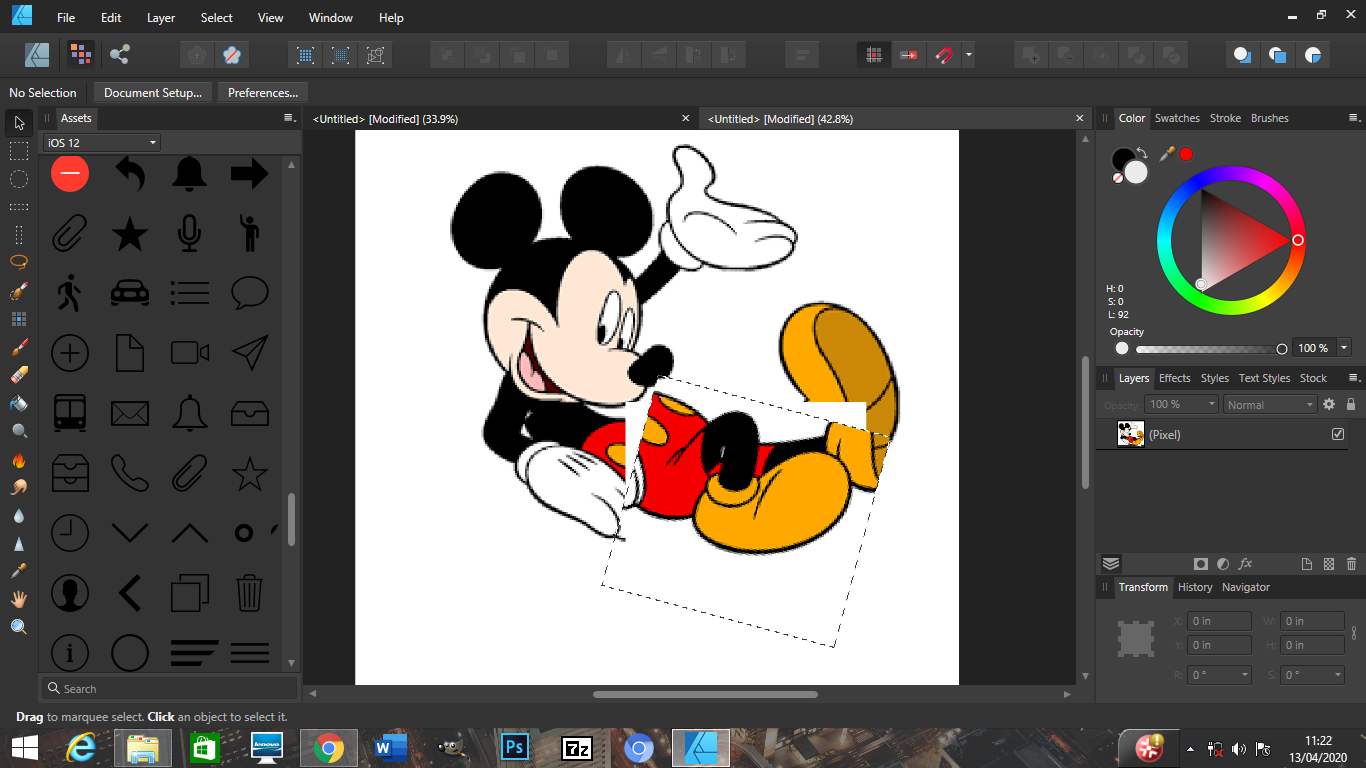
Task: Switch to the Brushes tab
Action: point(1269,118)
